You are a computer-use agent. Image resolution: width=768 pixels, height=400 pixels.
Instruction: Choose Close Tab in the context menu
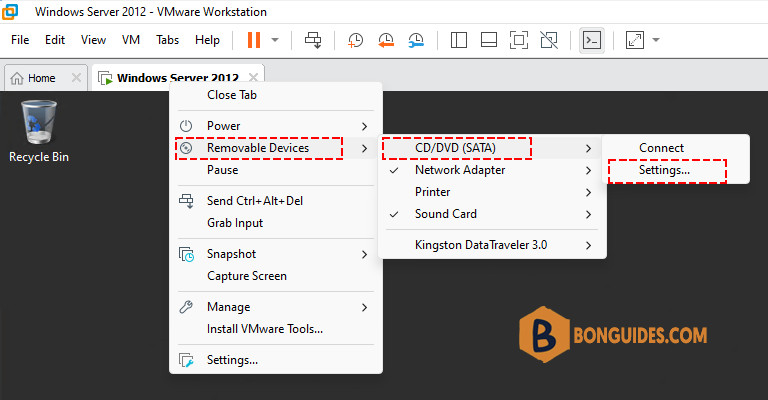[276, 95]
